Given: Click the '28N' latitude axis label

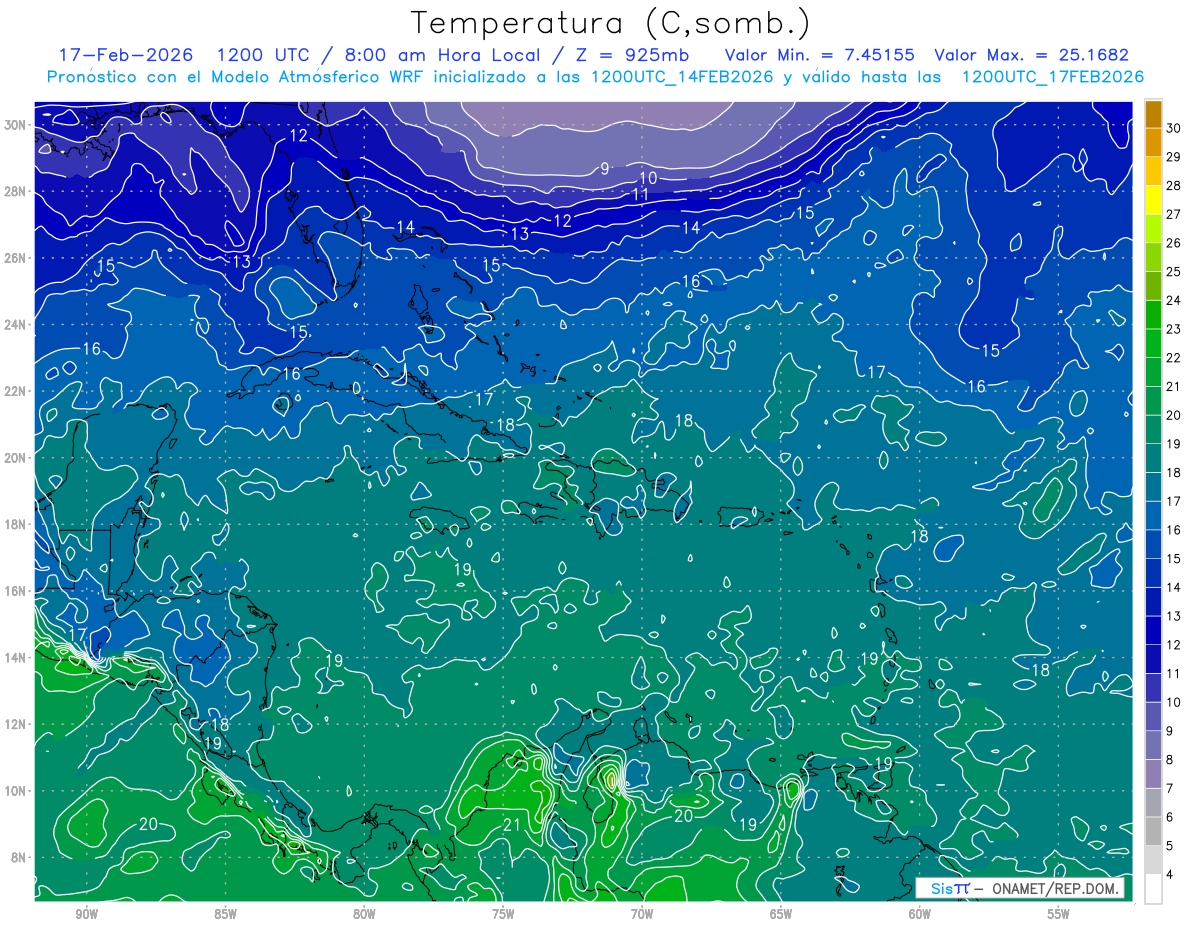Looking at the screenshot, I should point(17,191).
